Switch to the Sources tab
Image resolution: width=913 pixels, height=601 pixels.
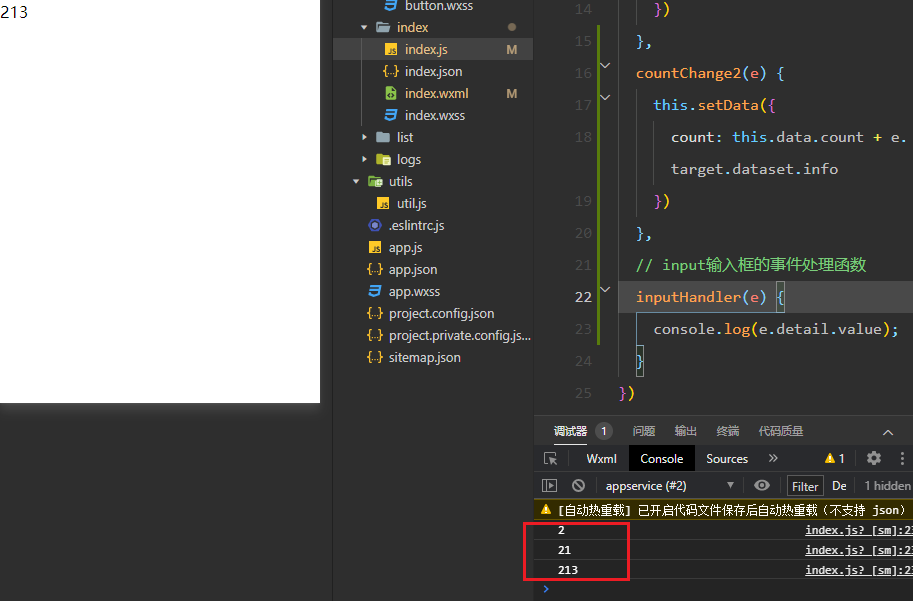tap(726, 458)
